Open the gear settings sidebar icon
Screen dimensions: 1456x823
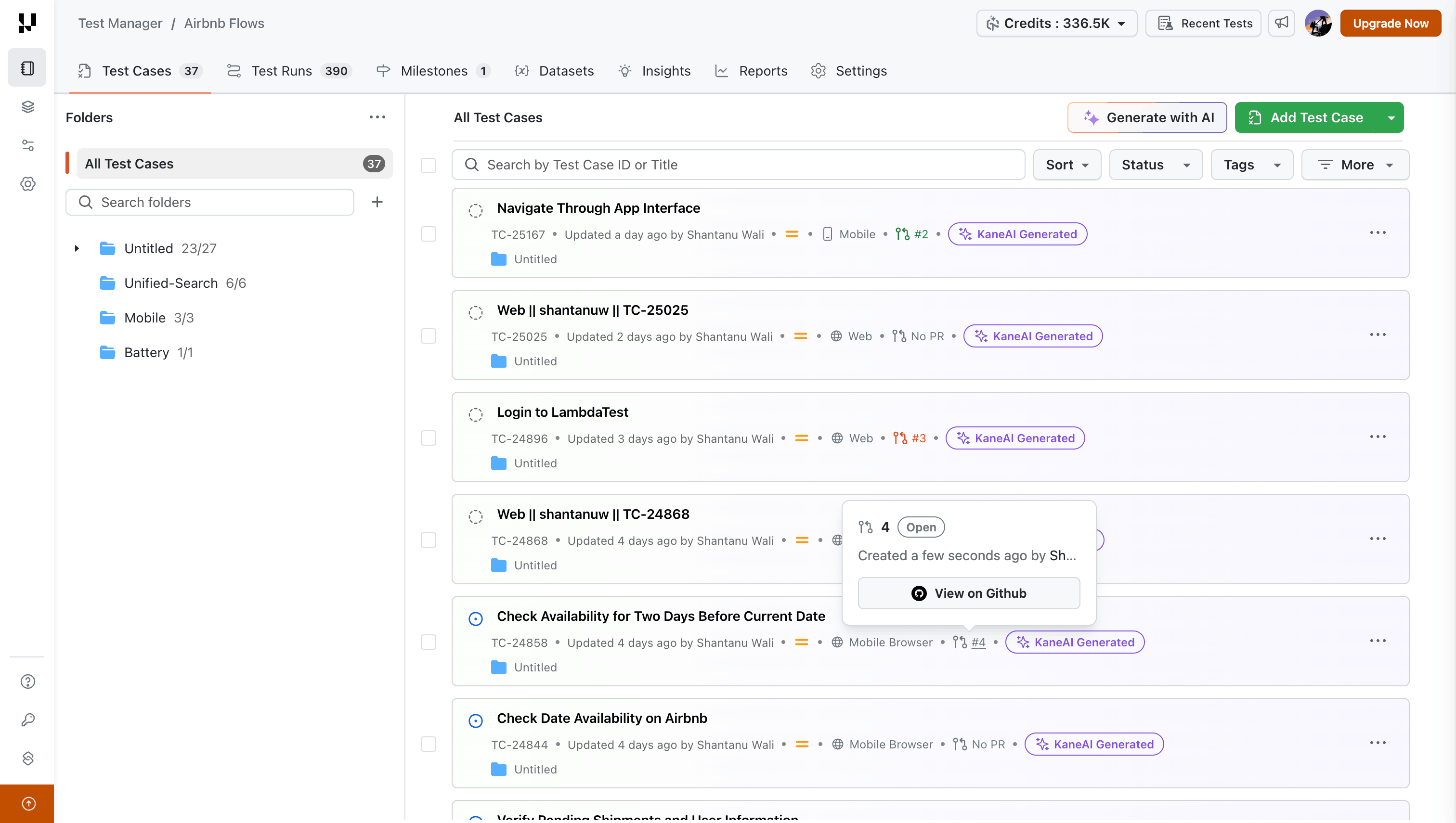(x=28, y=184)
